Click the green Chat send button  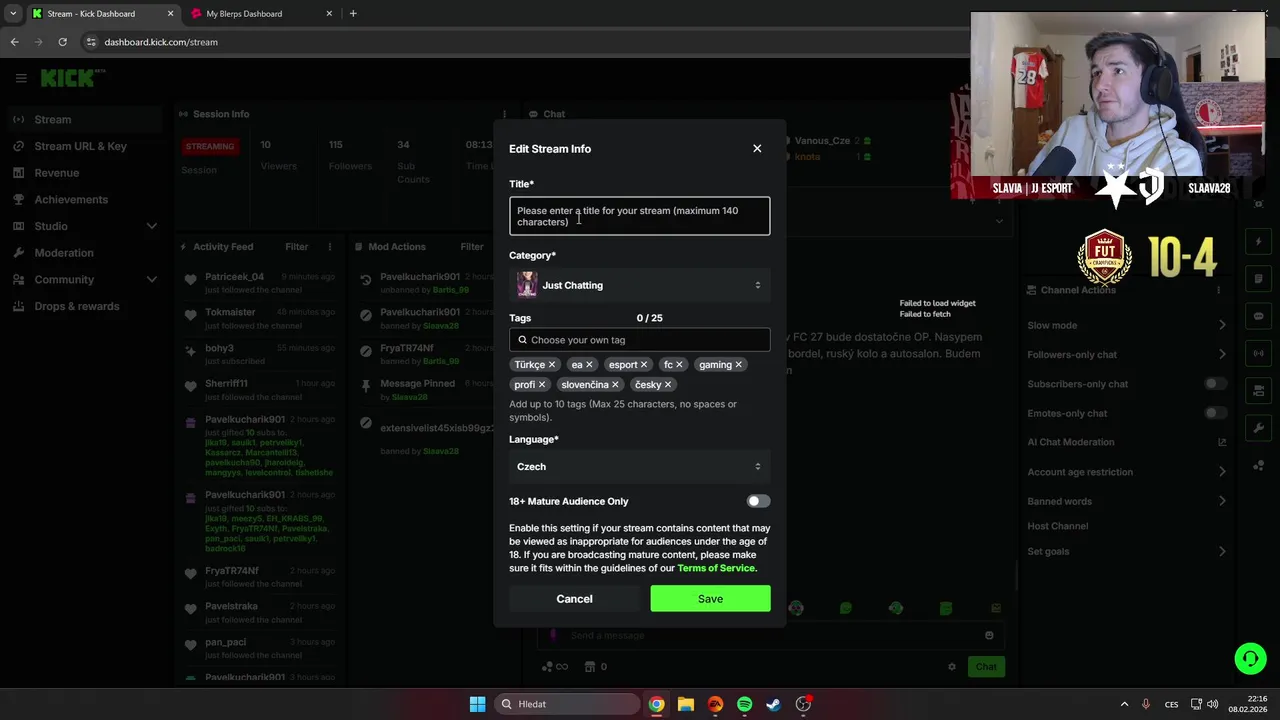coord(986,667)
